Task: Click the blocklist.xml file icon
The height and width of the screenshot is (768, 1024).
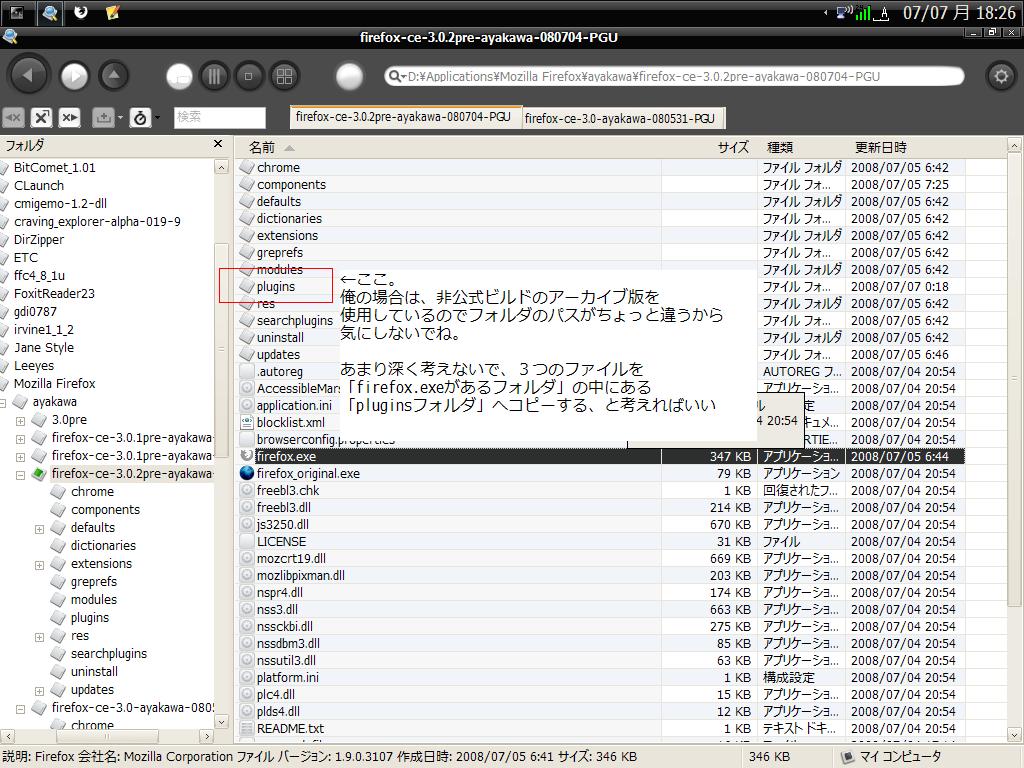Action: pos(247,422)
